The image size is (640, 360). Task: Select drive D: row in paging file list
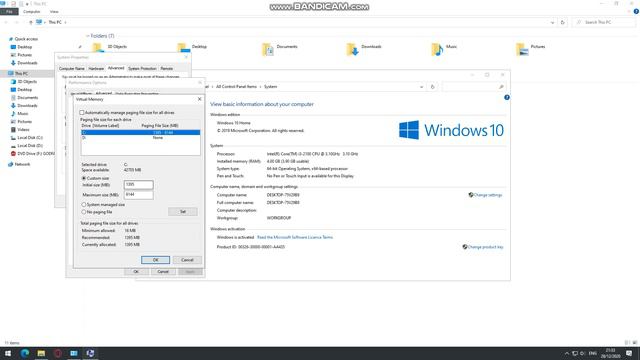(x=140, y=138)
